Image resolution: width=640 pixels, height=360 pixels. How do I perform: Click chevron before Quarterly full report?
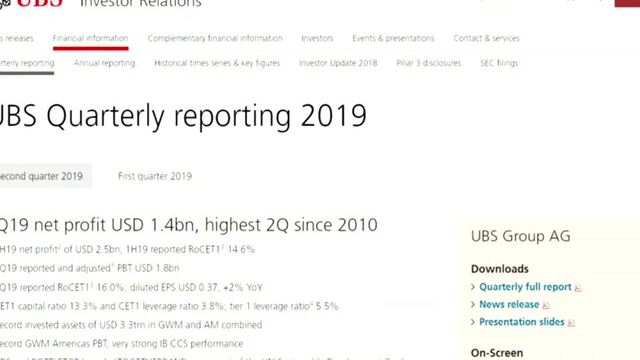(x=473, y=287)
